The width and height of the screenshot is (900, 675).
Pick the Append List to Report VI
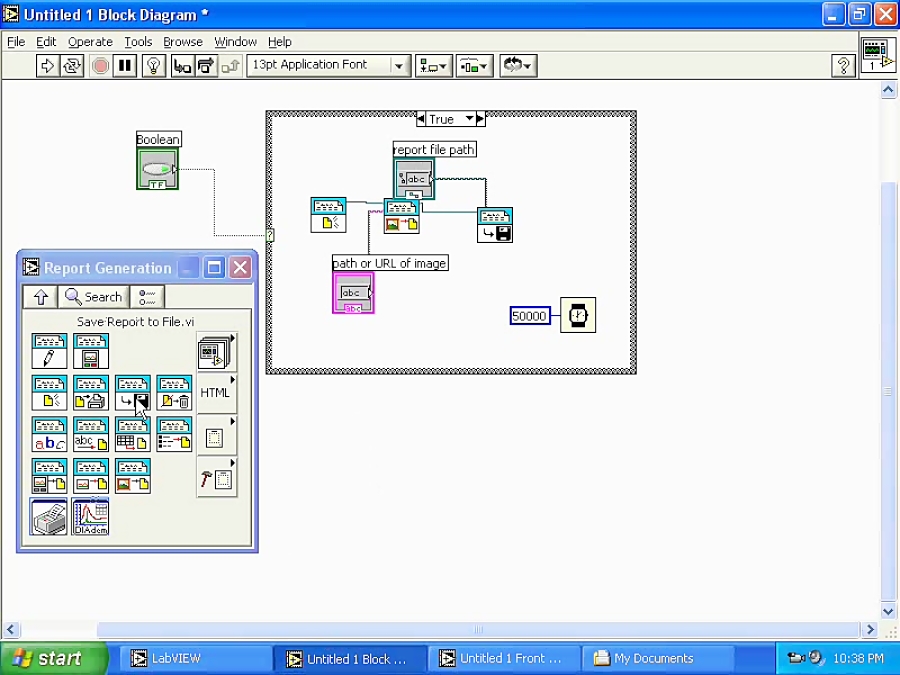174,435
